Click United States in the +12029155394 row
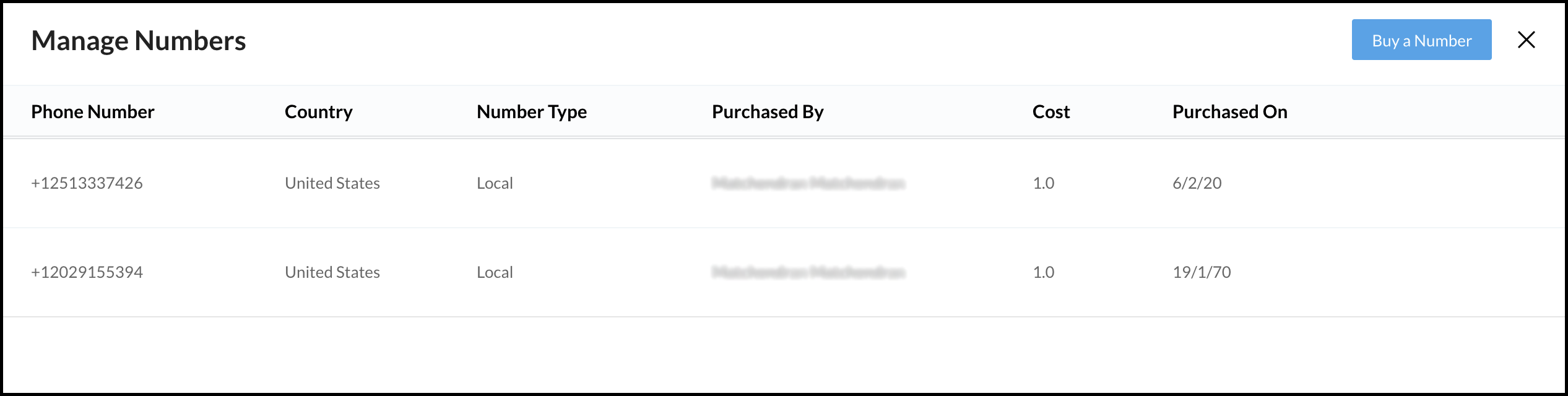 [x=332, y=272]
